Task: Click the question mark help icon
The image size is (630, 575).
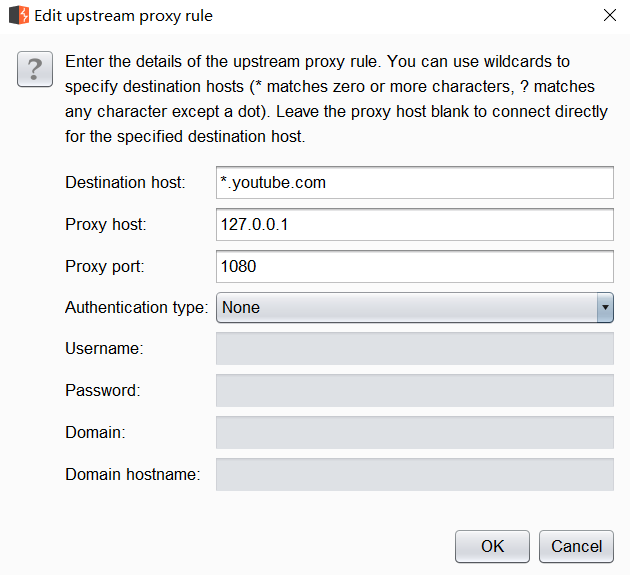Action: tap(35, 70)
